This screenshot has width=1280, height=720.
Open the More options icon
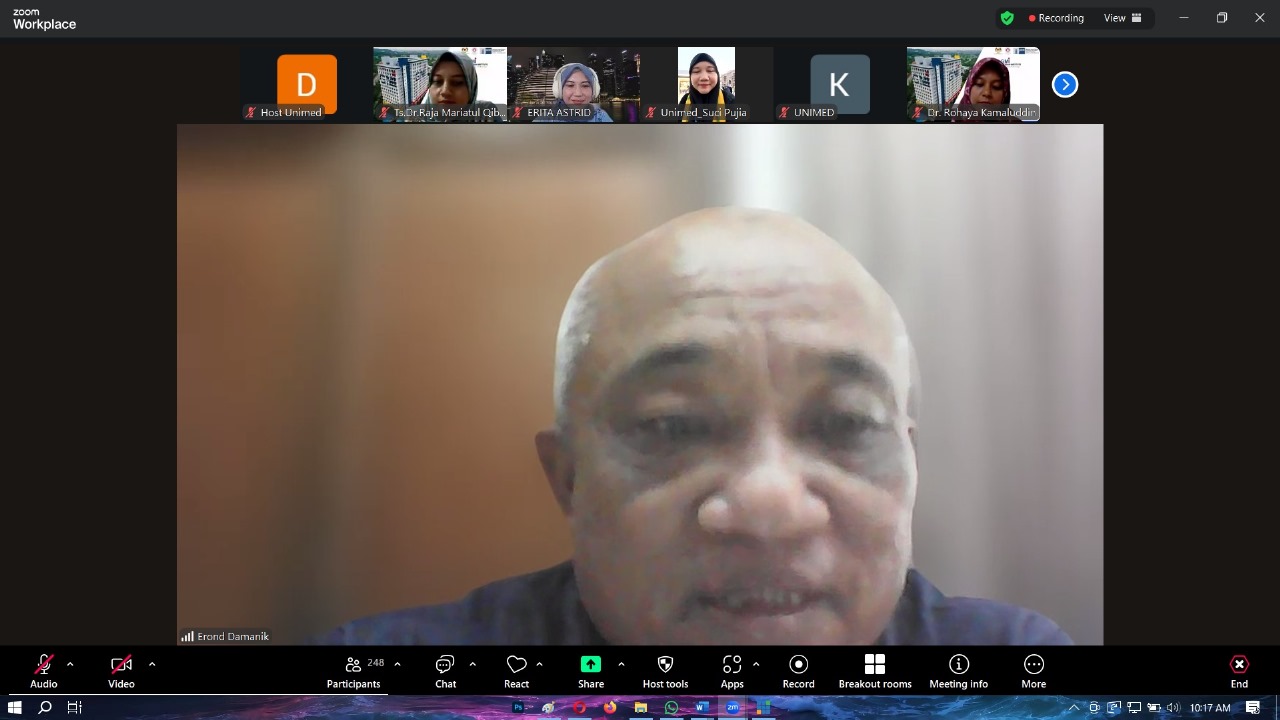tap(1033, 665)
